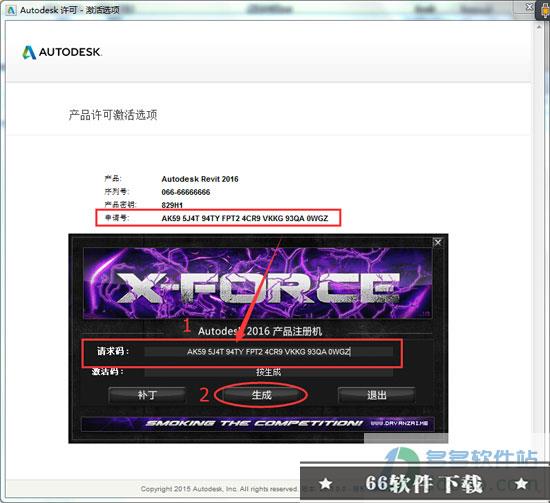Viewport: 550px width, 503px height.
Task: Click the Autodesk logo in the header
Action: (62, 52)
